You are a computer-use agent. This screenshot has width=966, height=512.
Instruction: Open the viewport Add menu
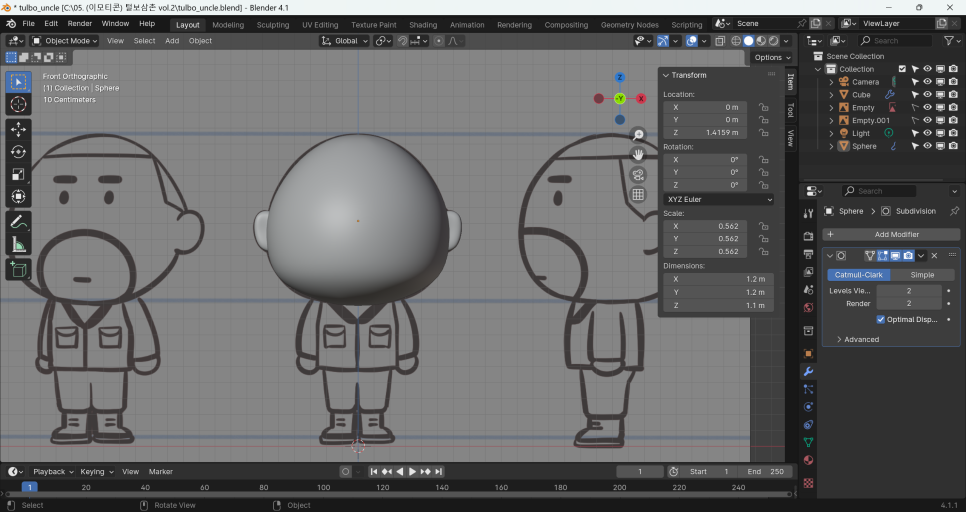tap(172, 41)
